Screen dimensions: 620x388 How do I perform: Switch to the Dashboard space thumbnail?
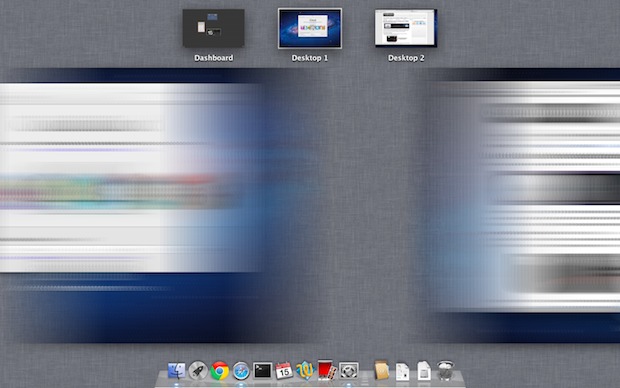214,28
